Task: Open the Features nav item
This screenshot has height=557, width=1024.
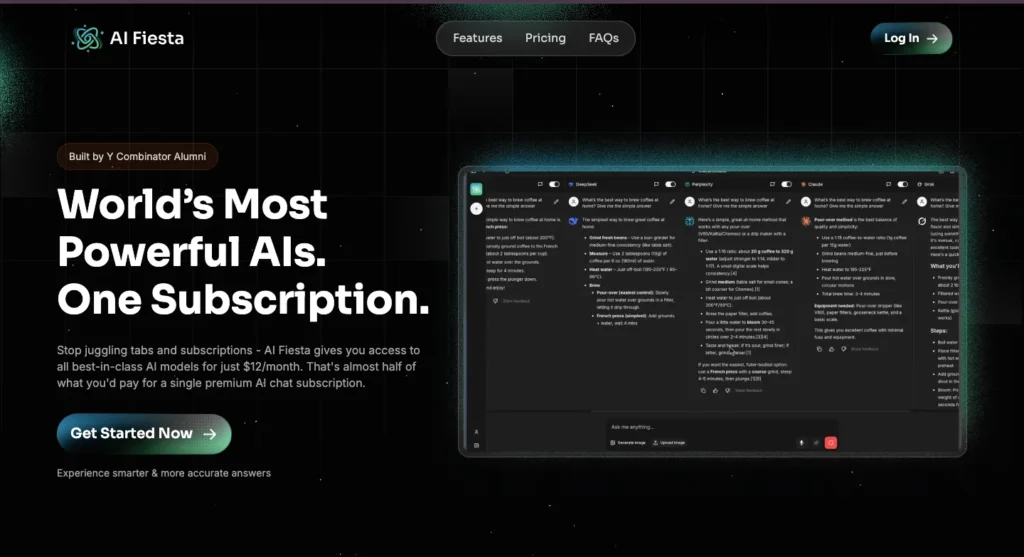Action: click(x=477, y=38)
